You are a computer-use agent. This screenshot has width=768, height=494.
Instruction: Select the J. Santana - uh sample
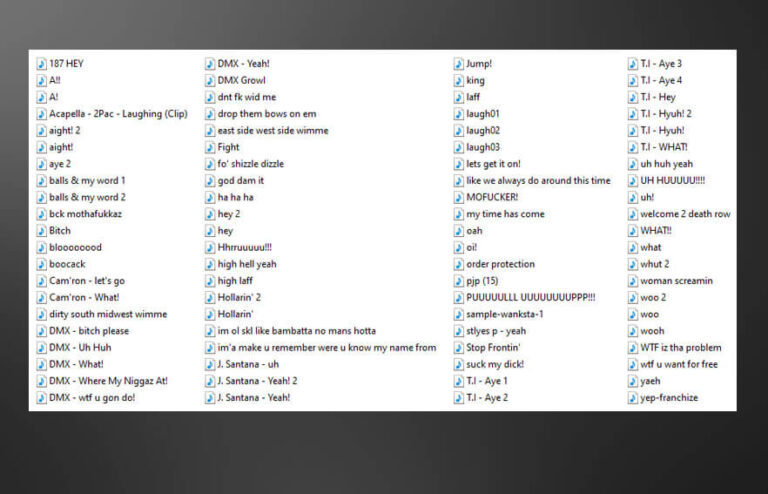click(248, 364)
